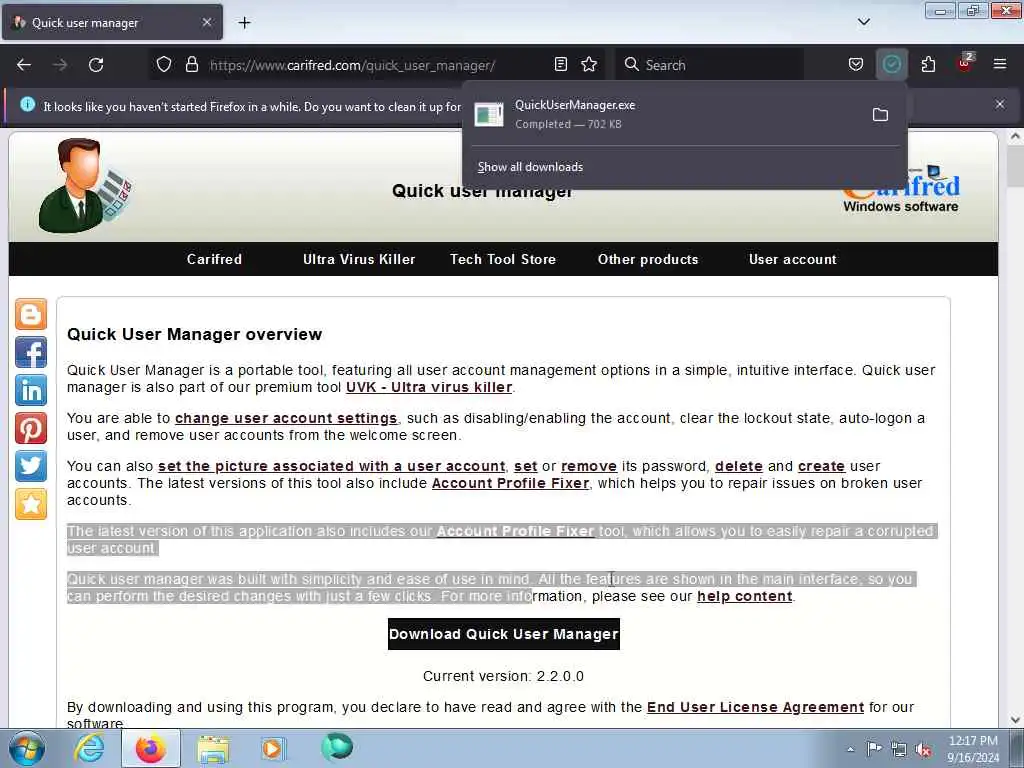Follow the 'remove' password link

[589, 466]
